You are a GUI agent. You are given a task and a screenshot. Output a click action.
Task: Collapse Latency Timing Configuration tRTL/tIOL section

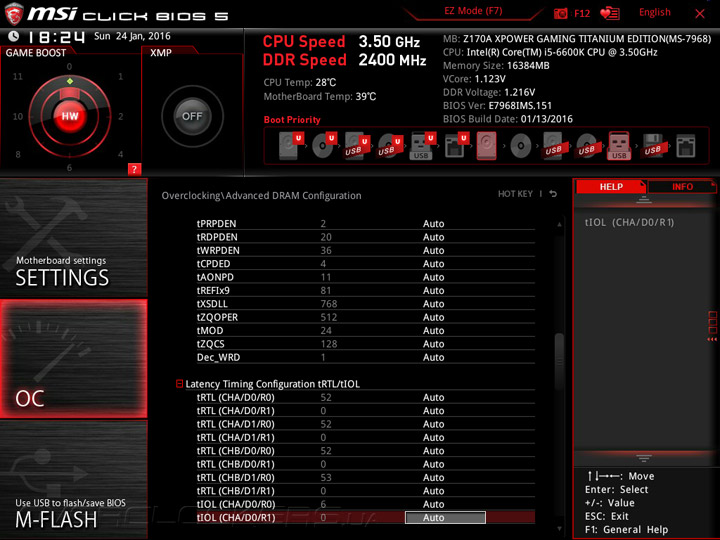[180, 383]
